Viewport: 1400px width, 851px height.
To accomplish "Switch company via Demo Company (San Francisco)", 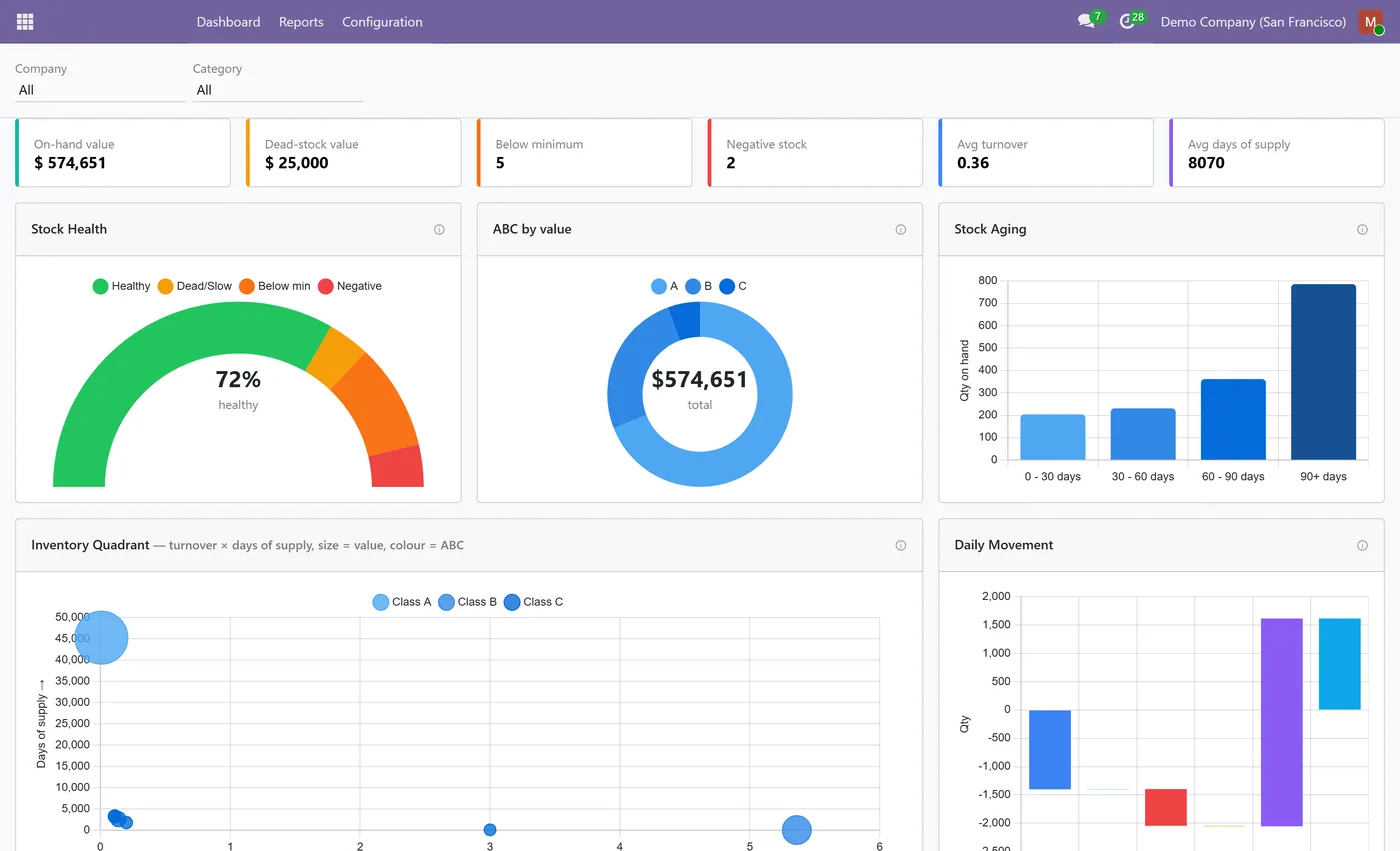I will pos(1253,22).
